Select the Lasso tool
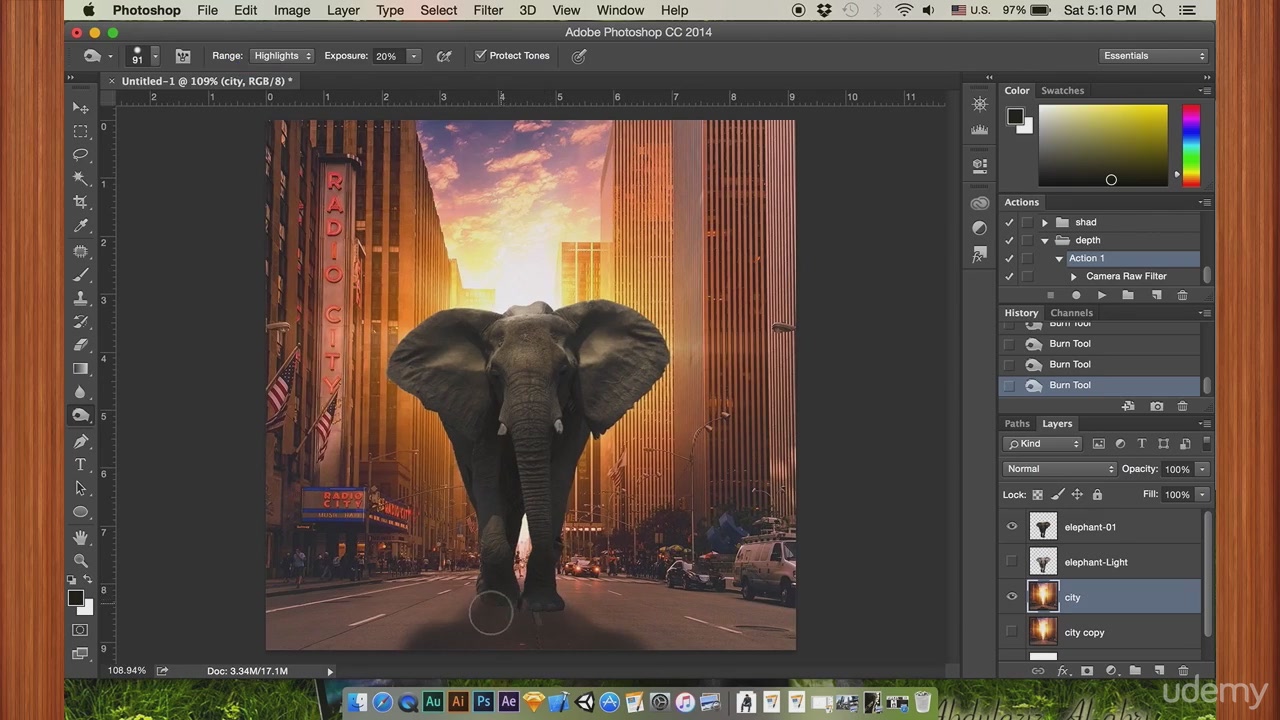The height and width of the screenshot is (720, 1280). (x=80, y=154)
